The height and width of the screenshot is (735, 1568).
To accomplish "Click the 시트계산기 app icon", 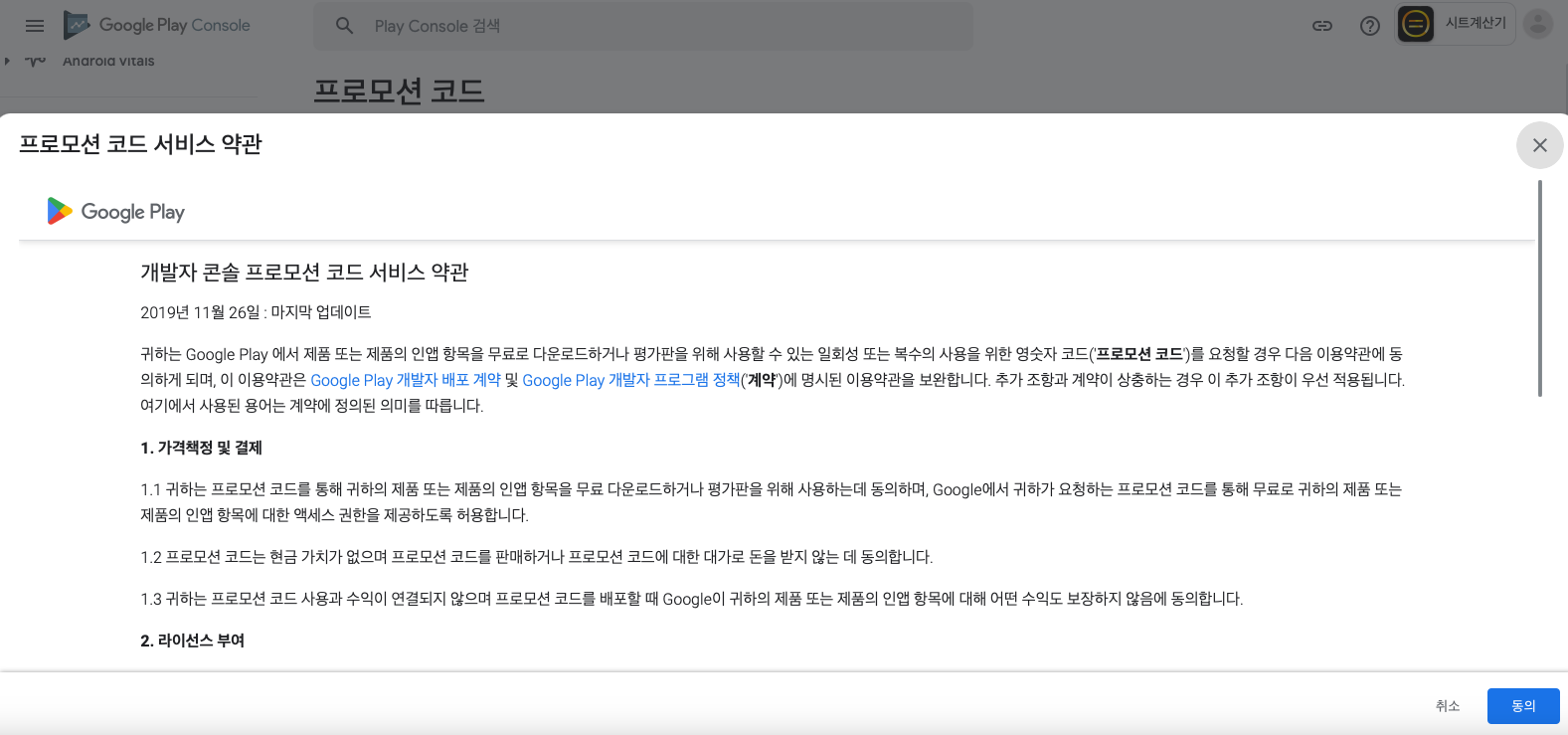I will click(1416, 24).
